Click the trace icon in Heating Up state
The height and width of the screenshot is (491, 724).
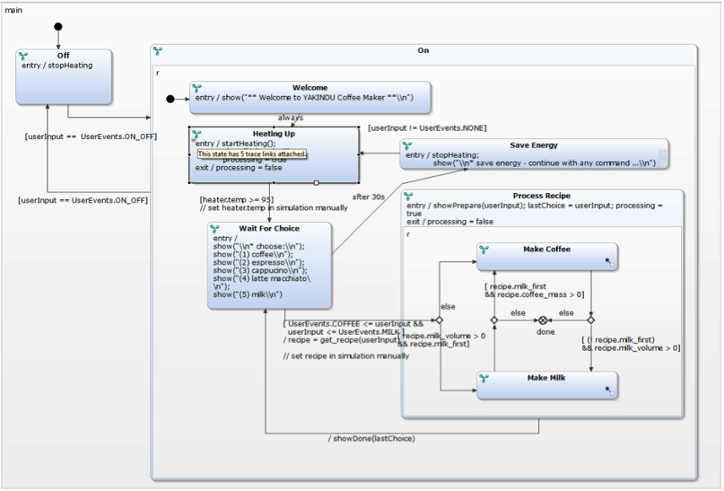pos(197,134)
